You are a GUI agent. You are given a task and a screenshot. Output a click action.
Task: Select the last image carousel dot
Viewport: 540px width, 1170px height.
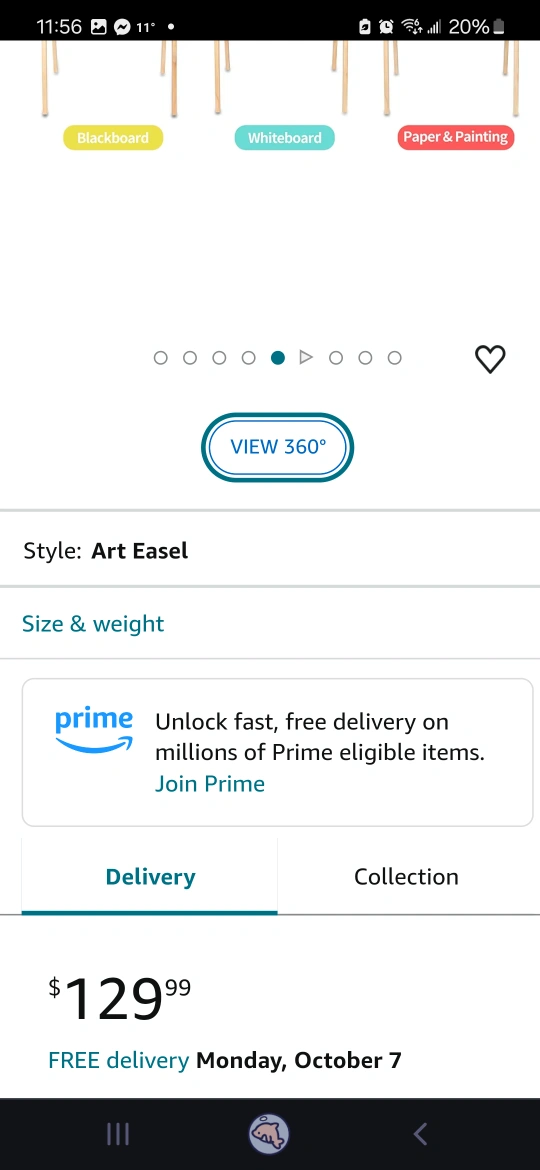point(395,358)
